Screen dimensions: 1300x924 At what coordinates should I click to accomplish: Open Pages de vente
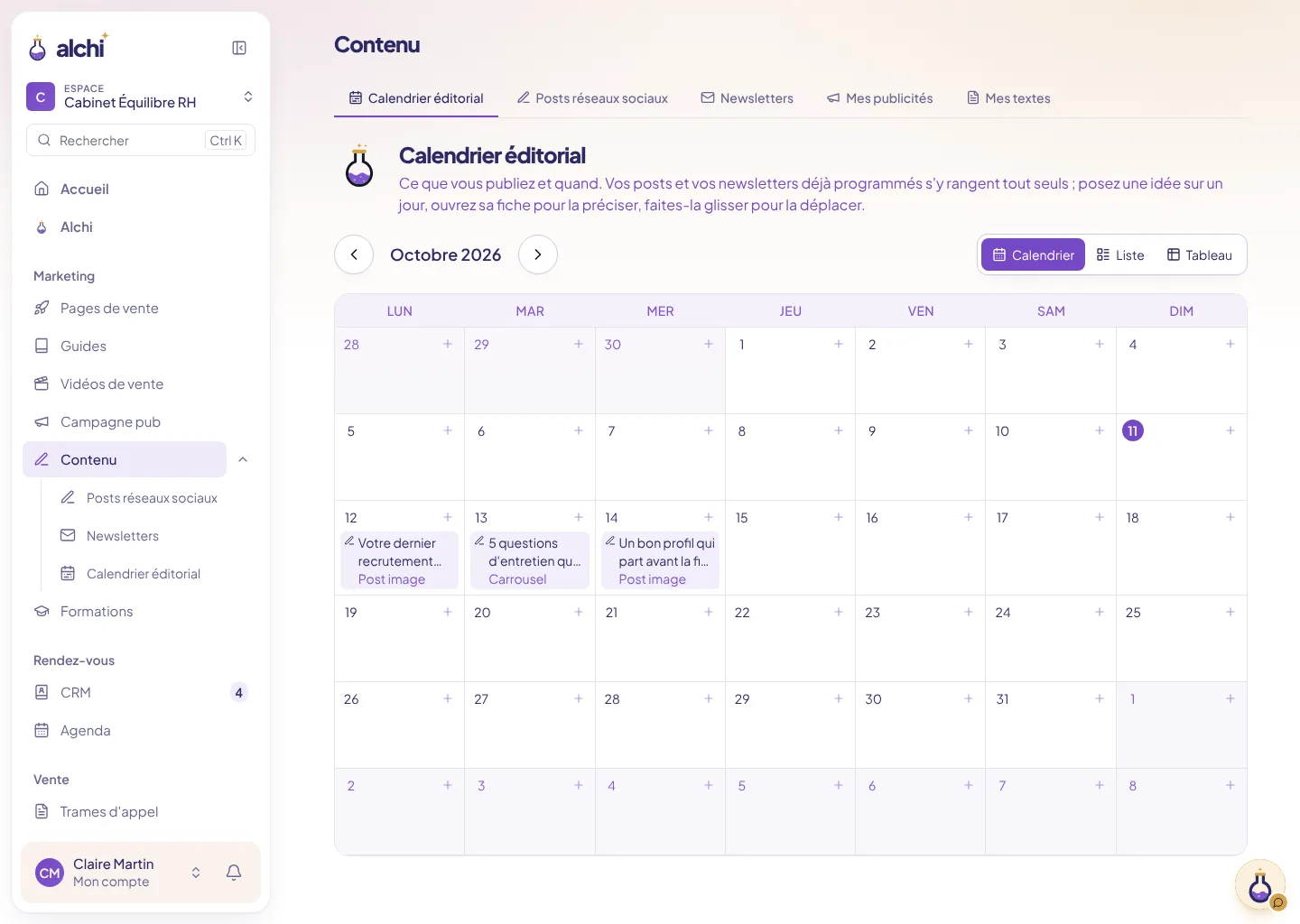pyautogui.click(x=141, y=309)
